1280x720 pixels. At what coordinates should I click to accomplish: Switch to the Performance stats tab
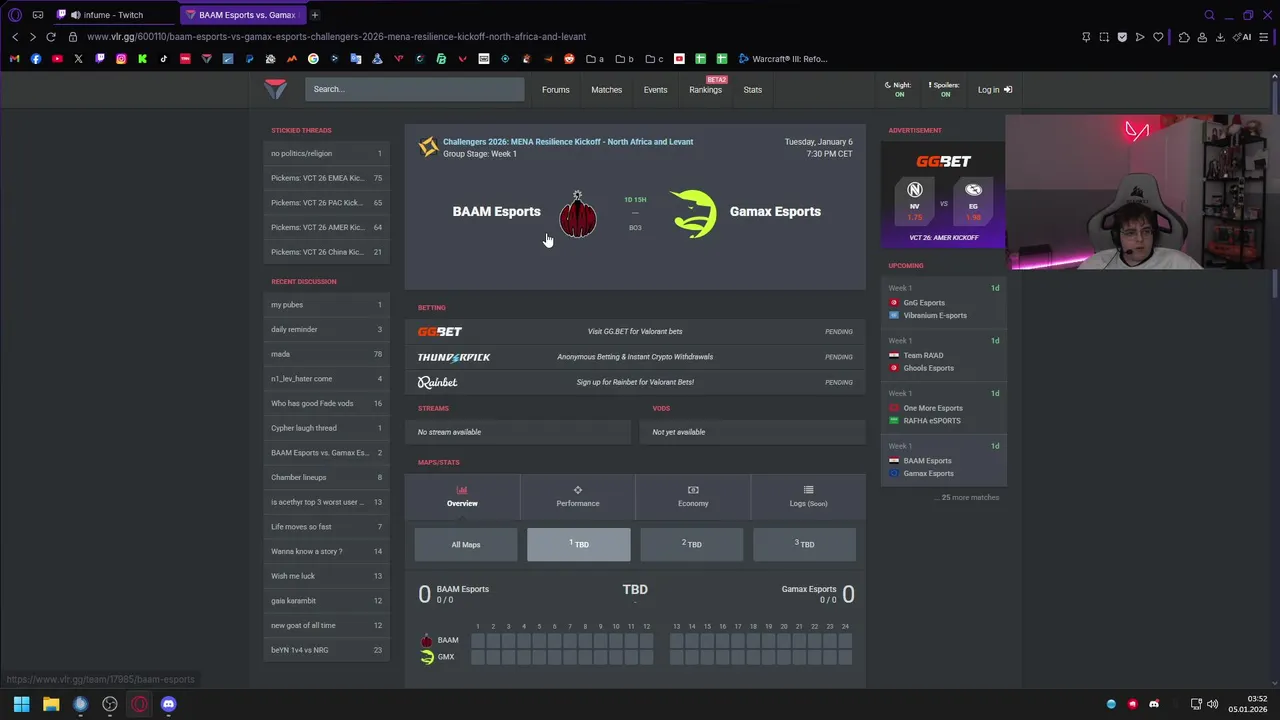coord(578,497)
